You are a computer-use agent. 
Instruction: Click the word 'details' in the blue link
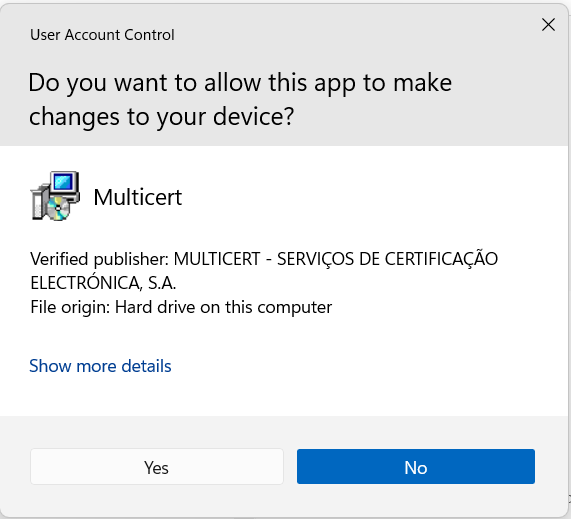pos(146,366)
